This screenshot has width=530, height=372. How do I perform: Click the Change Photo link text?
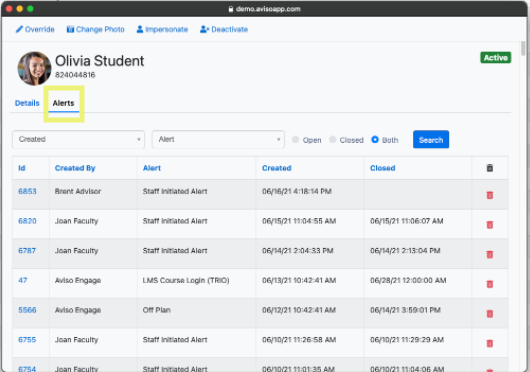100,29
